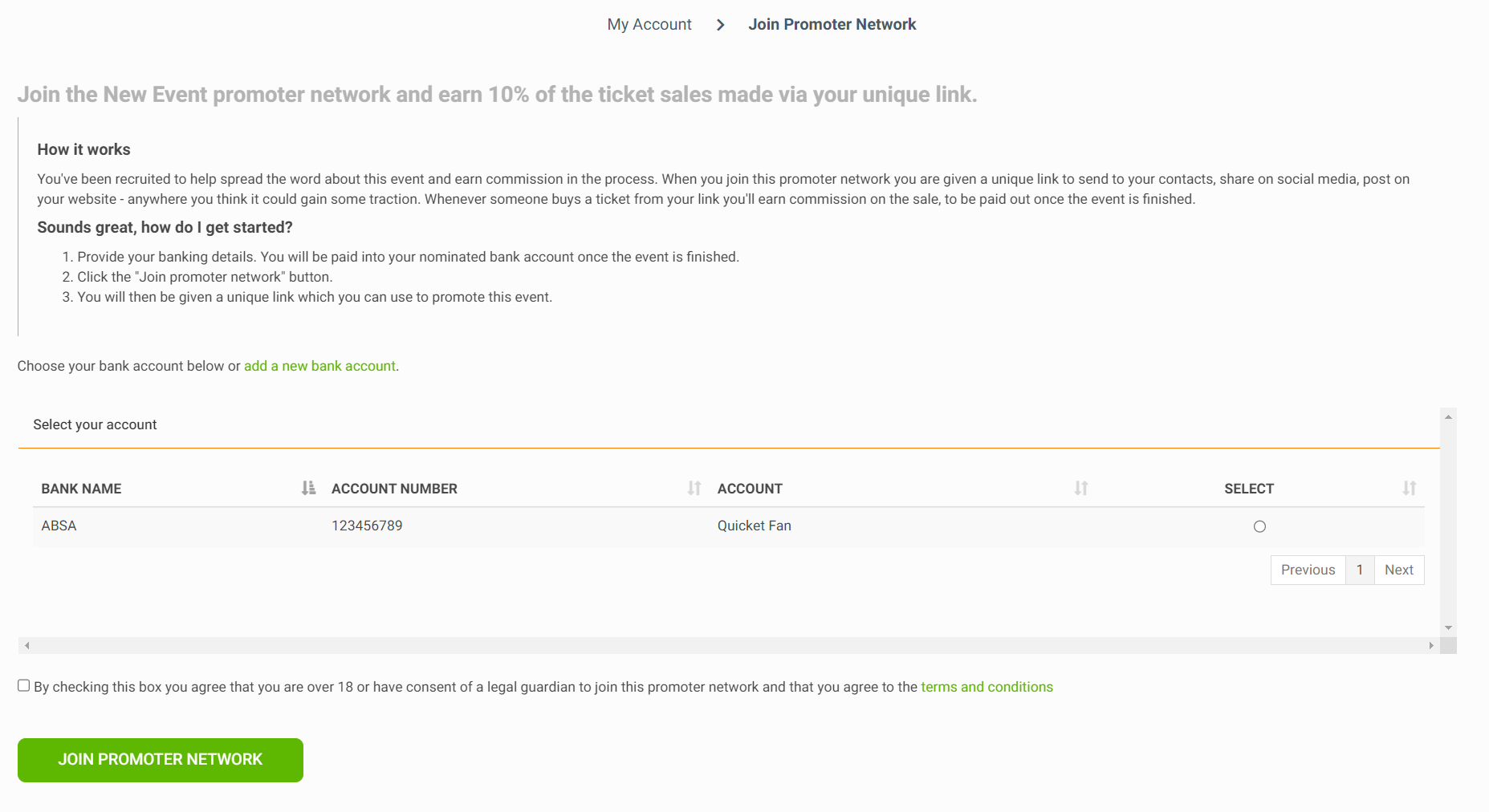This screenshot has height=812, width=1489.
Task: Click the breadcrumb chevron separator
Action: coord(720,25)
